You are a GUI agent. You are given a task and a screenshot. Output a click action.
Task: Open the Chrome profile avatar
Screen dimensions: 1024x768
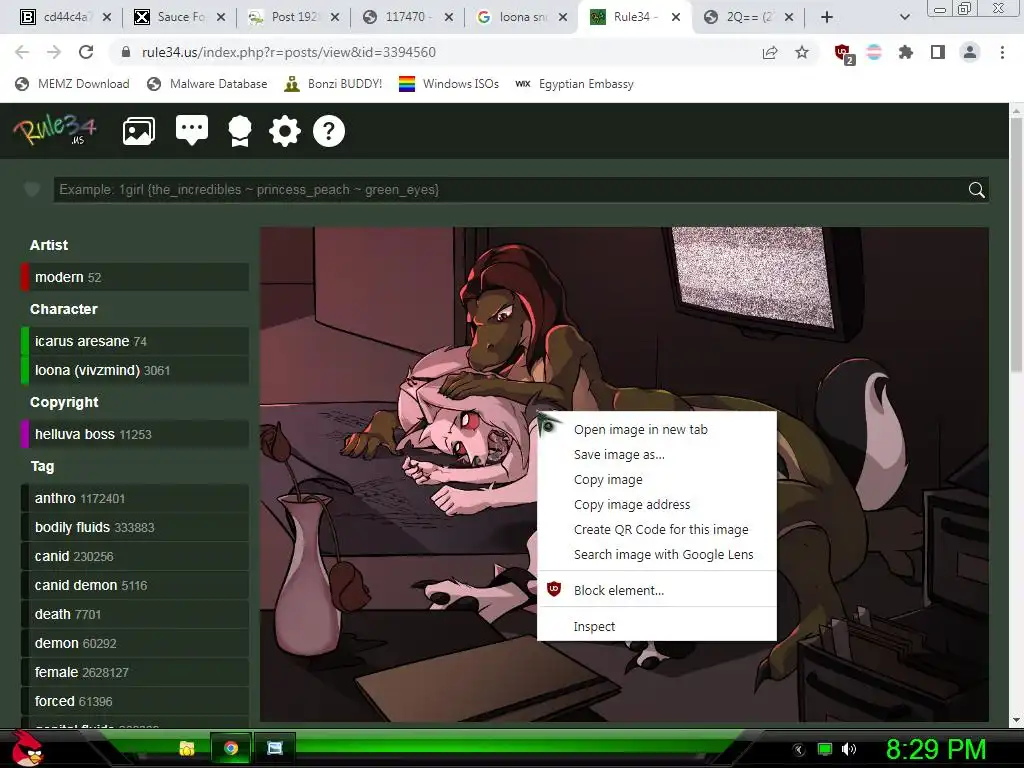tap(970, 52)
